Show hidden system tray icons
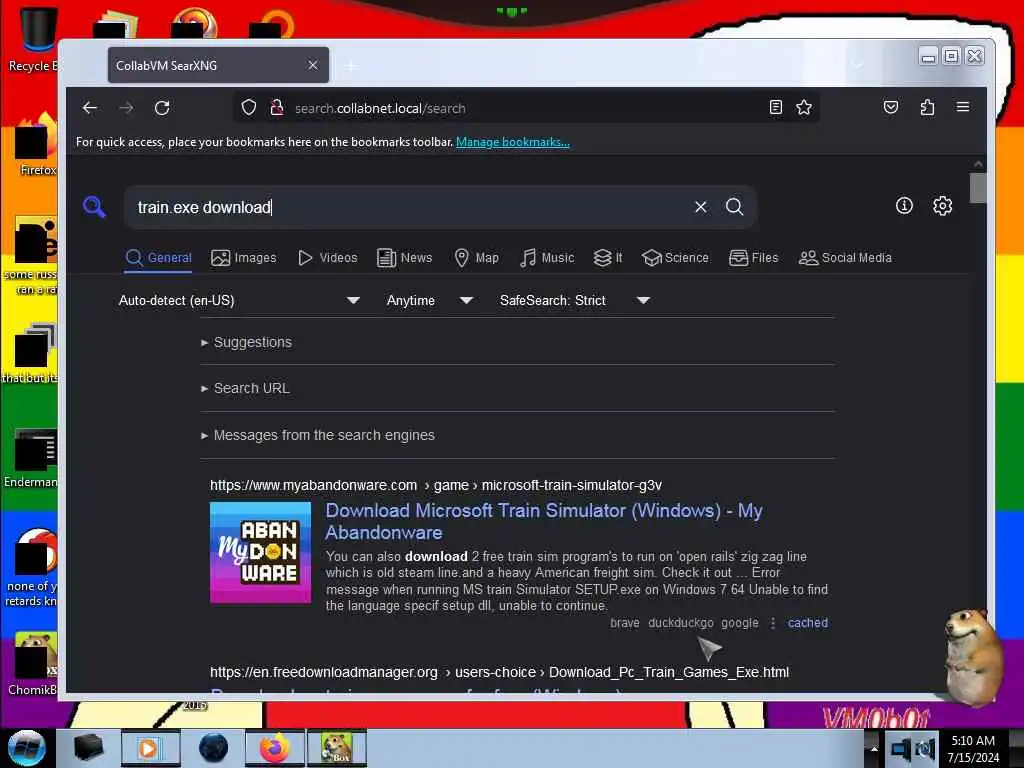This screenshot has height=768, width=1024. pyautogui.click(x=873, y=748)
